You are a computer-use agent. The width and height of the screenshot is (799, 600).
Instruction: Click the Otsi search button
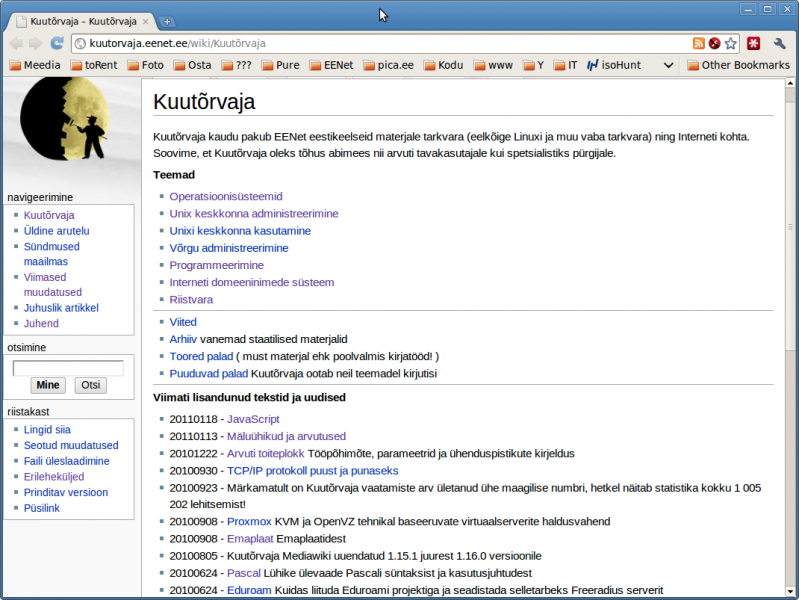coord(91,385)
